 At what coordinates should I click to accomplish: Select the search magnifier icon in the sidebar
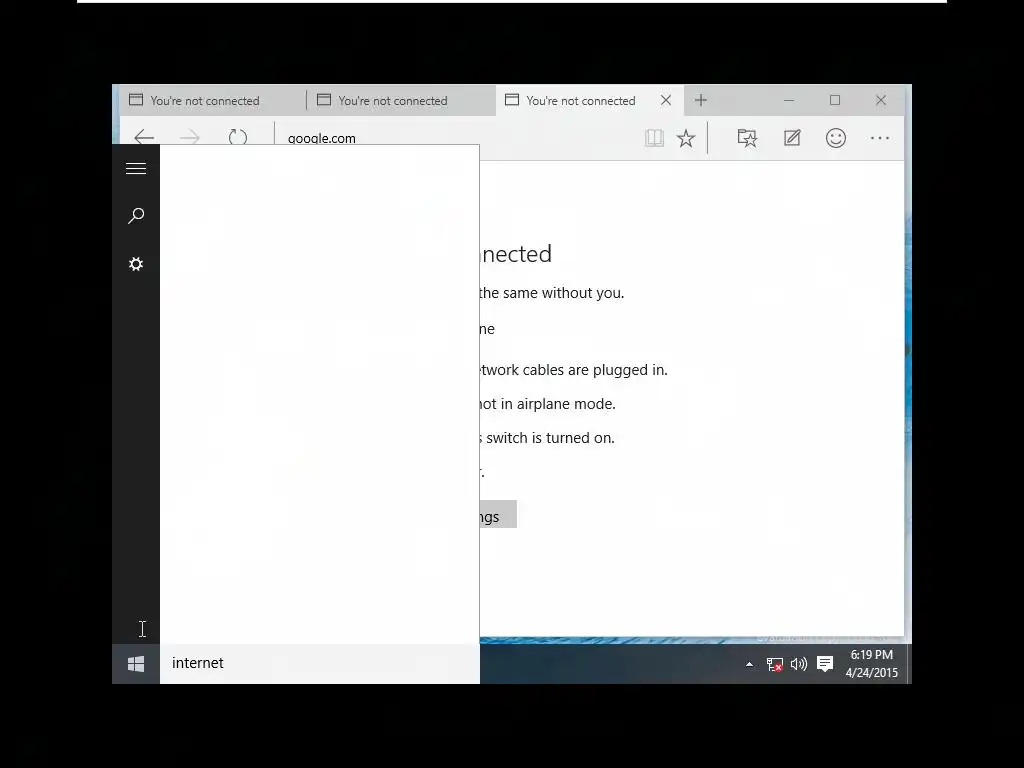136,216
